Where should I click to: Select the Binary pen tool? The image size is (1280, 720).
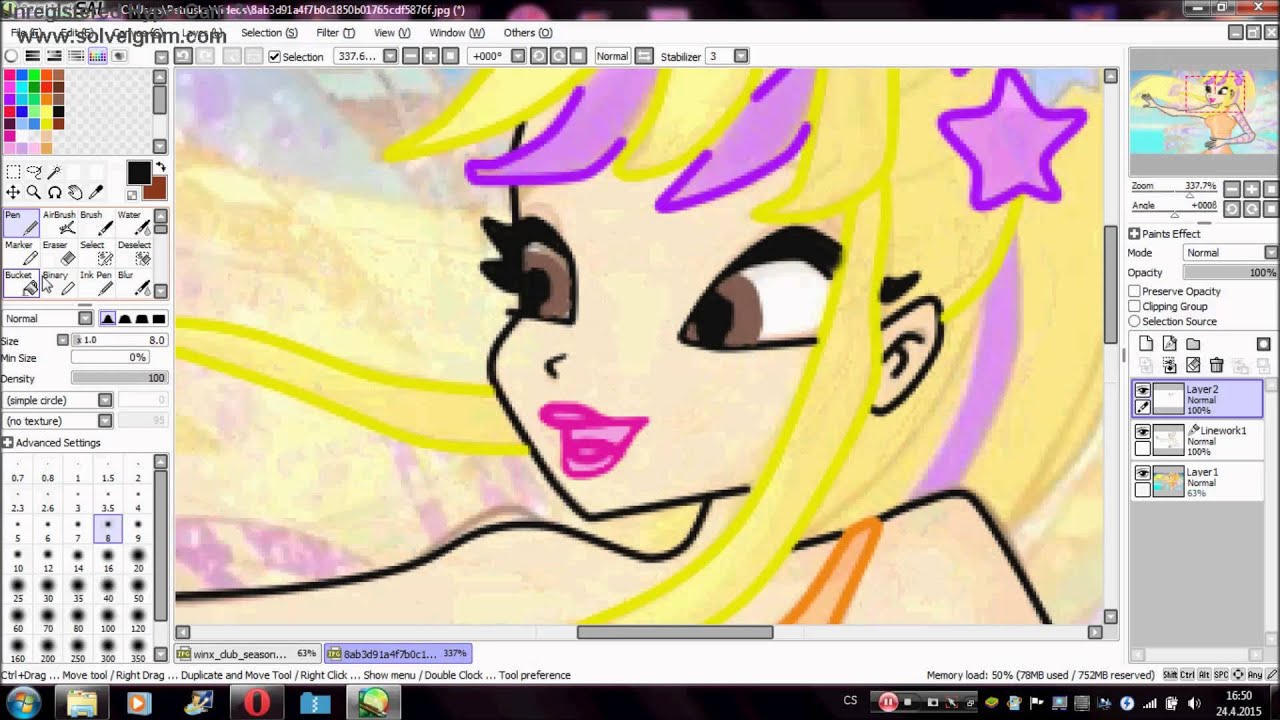click(x=59, y=282)
